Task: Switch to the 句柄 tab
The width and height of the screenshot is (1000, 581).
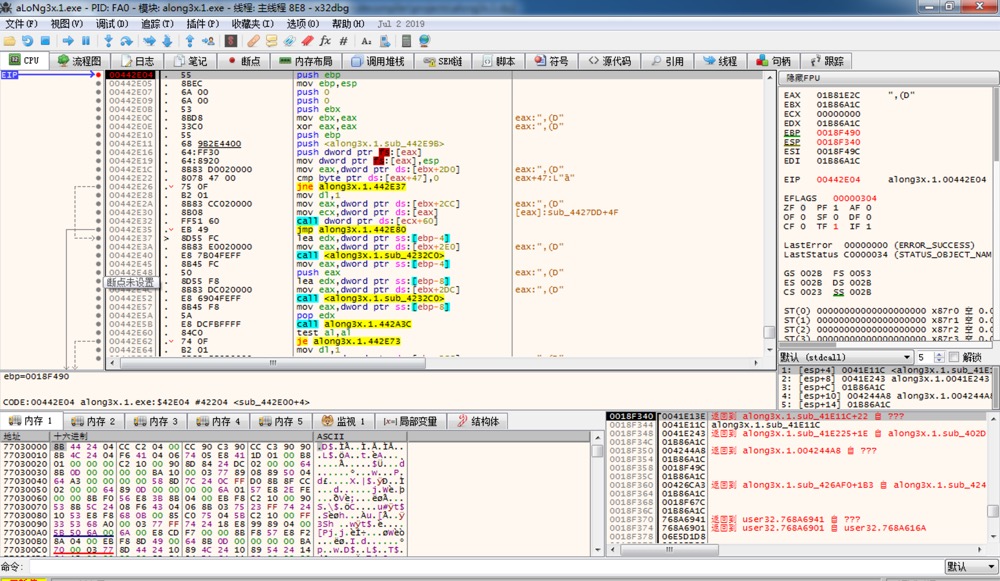Action: pyautogui.click(x=774, y=61)
